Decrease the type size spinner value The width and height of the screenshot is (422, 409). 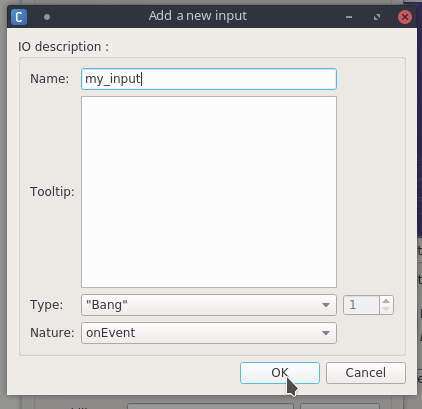[x=386, y=309]
